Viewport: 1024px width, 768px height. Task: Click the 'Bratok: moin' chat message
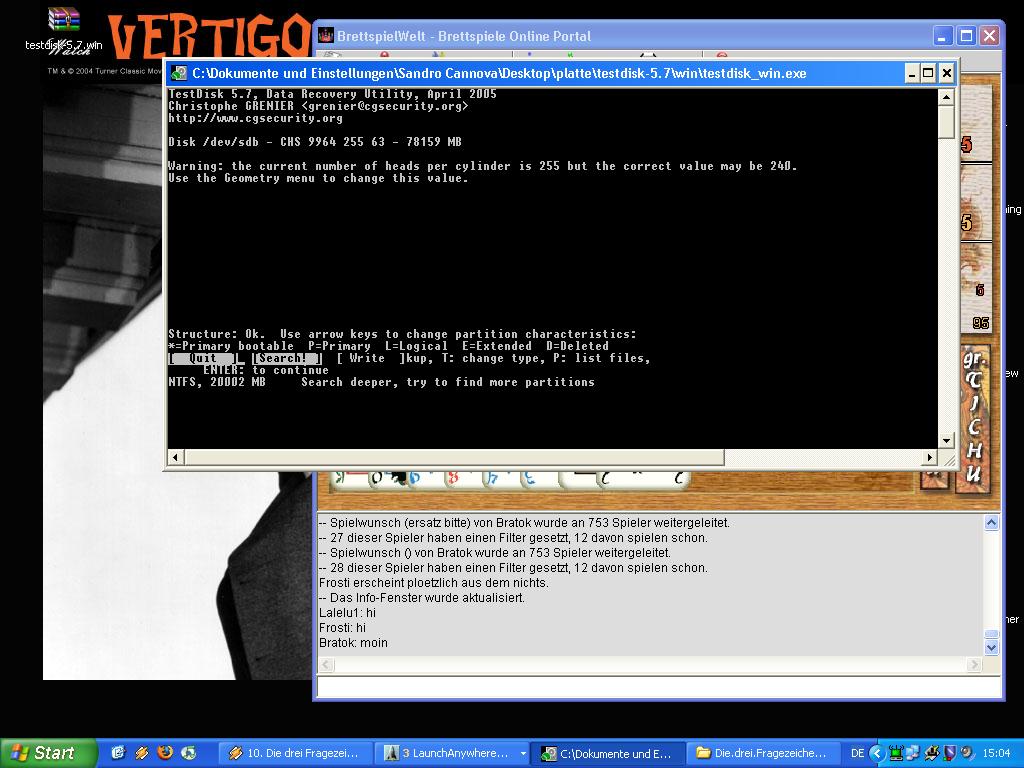(353, 643)
